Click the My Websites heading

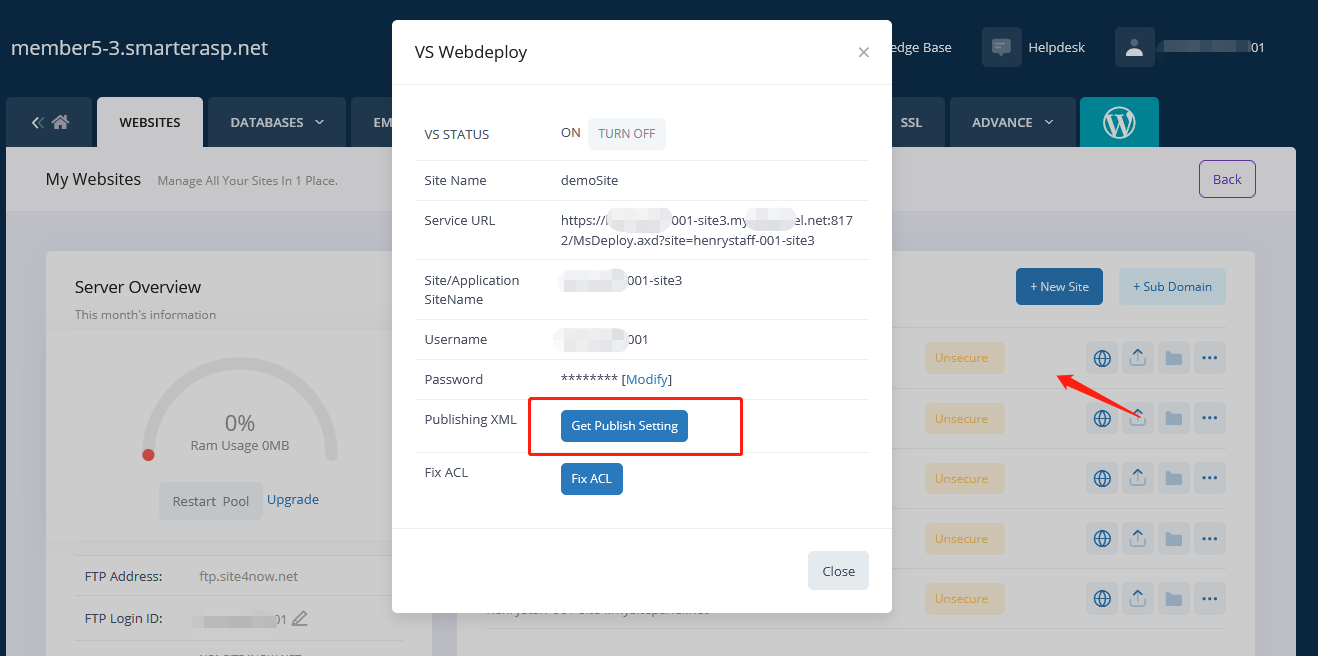tap(93, 179)
